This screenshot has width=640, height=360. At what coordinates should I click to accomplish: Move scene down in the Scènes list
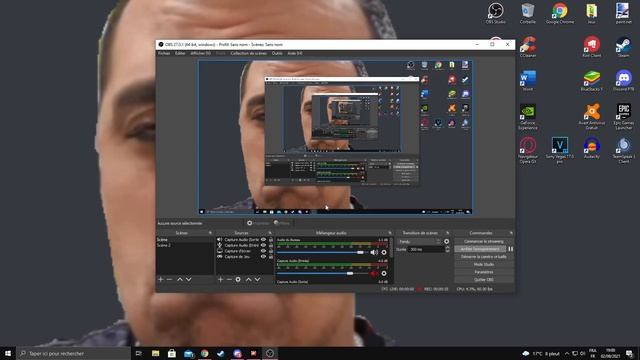point(189,280)
